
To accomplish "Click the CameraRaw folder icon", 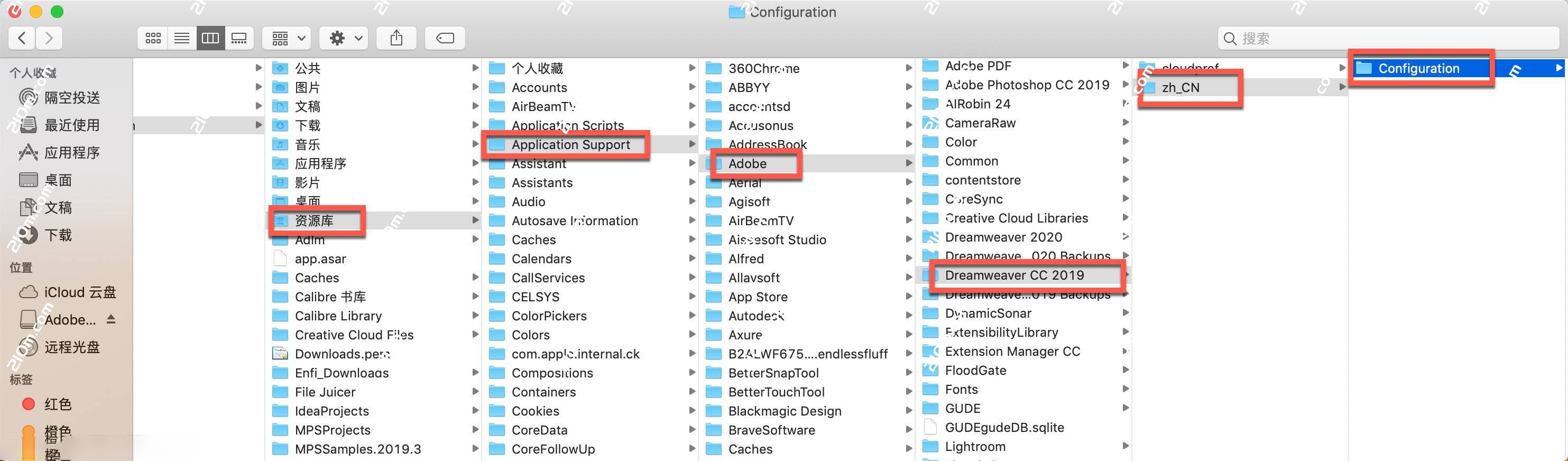I will [x=930, y=123].
